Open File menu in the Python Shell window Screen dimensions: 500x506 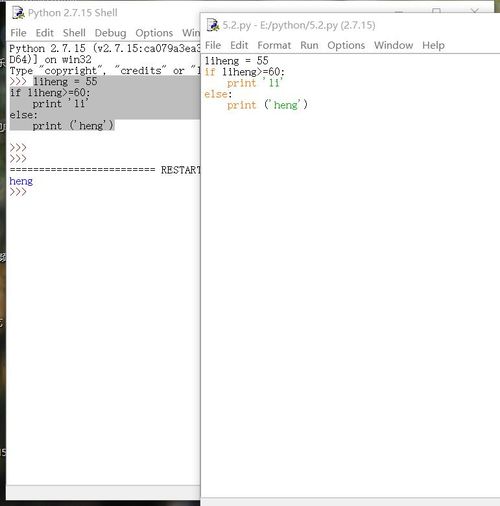coord(18,33)
